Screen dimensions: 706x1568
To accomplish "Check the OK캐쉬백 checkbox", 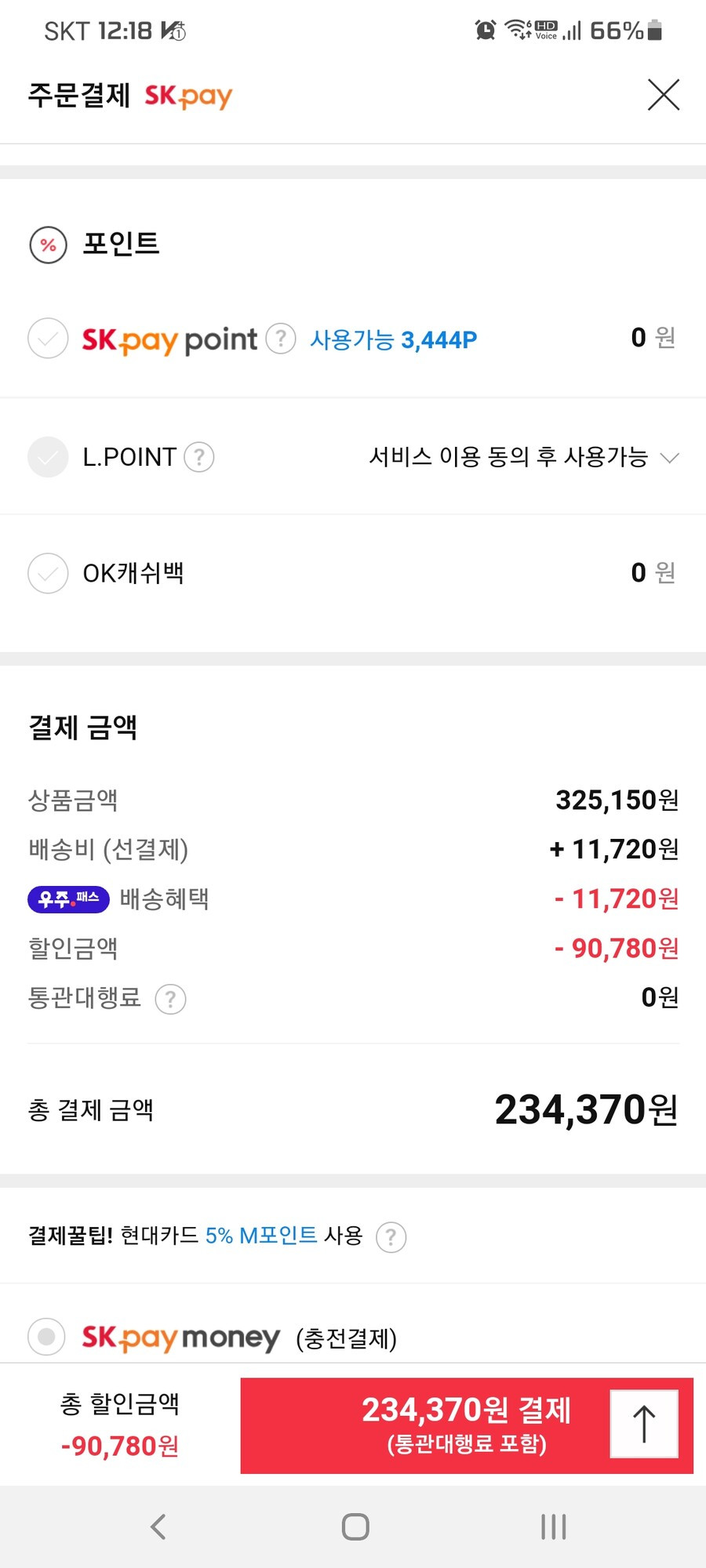I will click(48, 573).
